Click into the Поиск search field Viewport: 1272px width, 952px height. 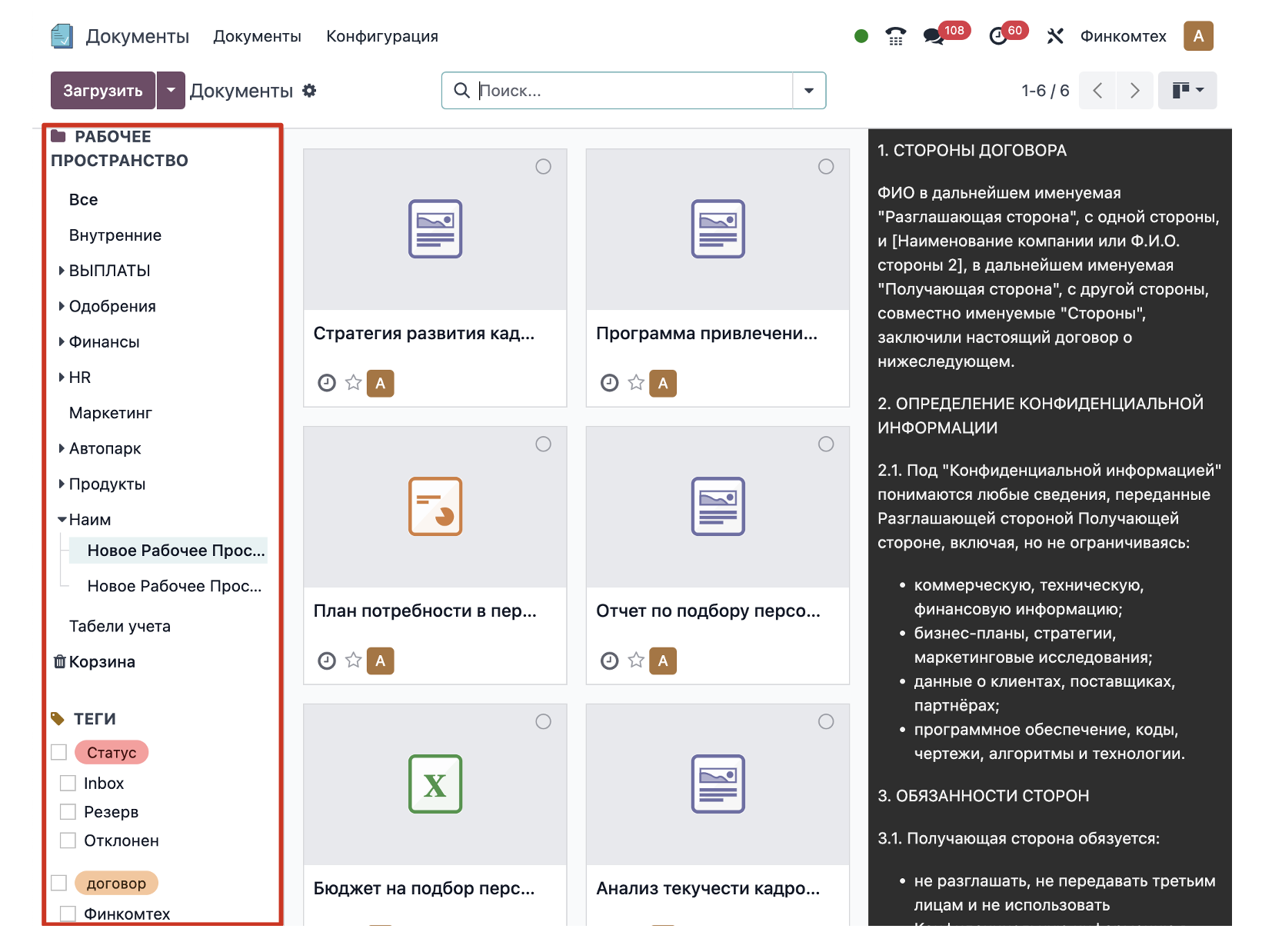(x=631, y=91)
